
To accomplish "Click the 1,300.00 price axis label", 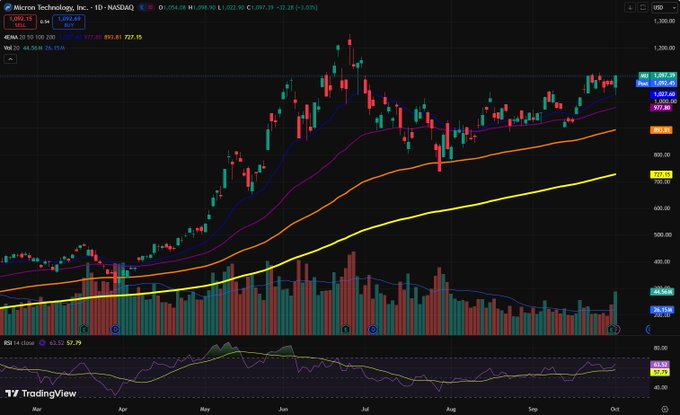I will tap(664, 21).
